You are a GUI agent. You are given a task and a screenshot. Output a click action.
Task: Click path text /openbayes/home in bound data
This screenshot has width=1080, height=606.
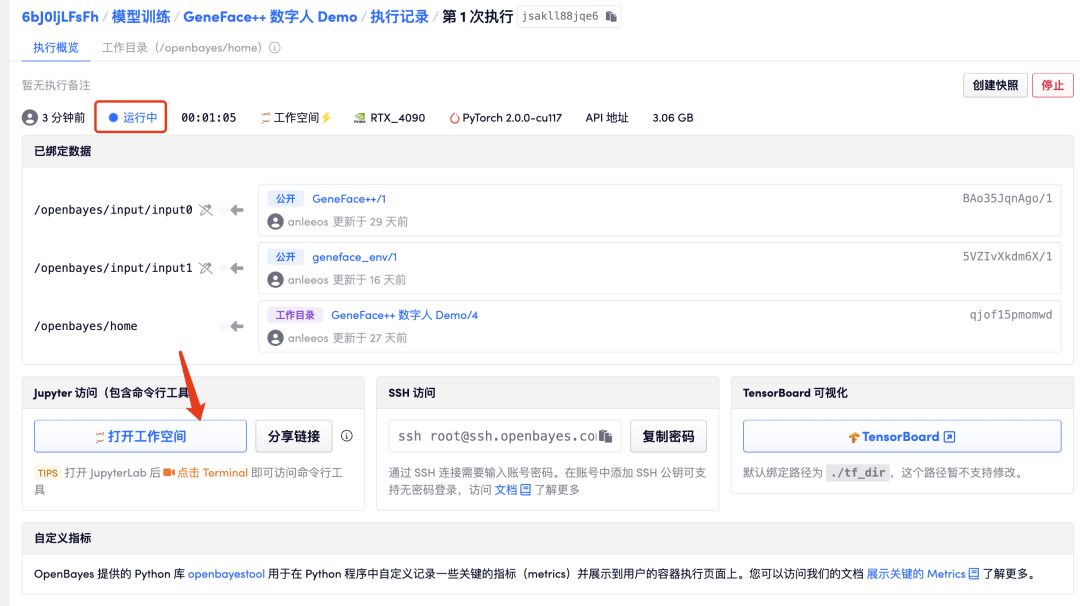tap(85, 326)
